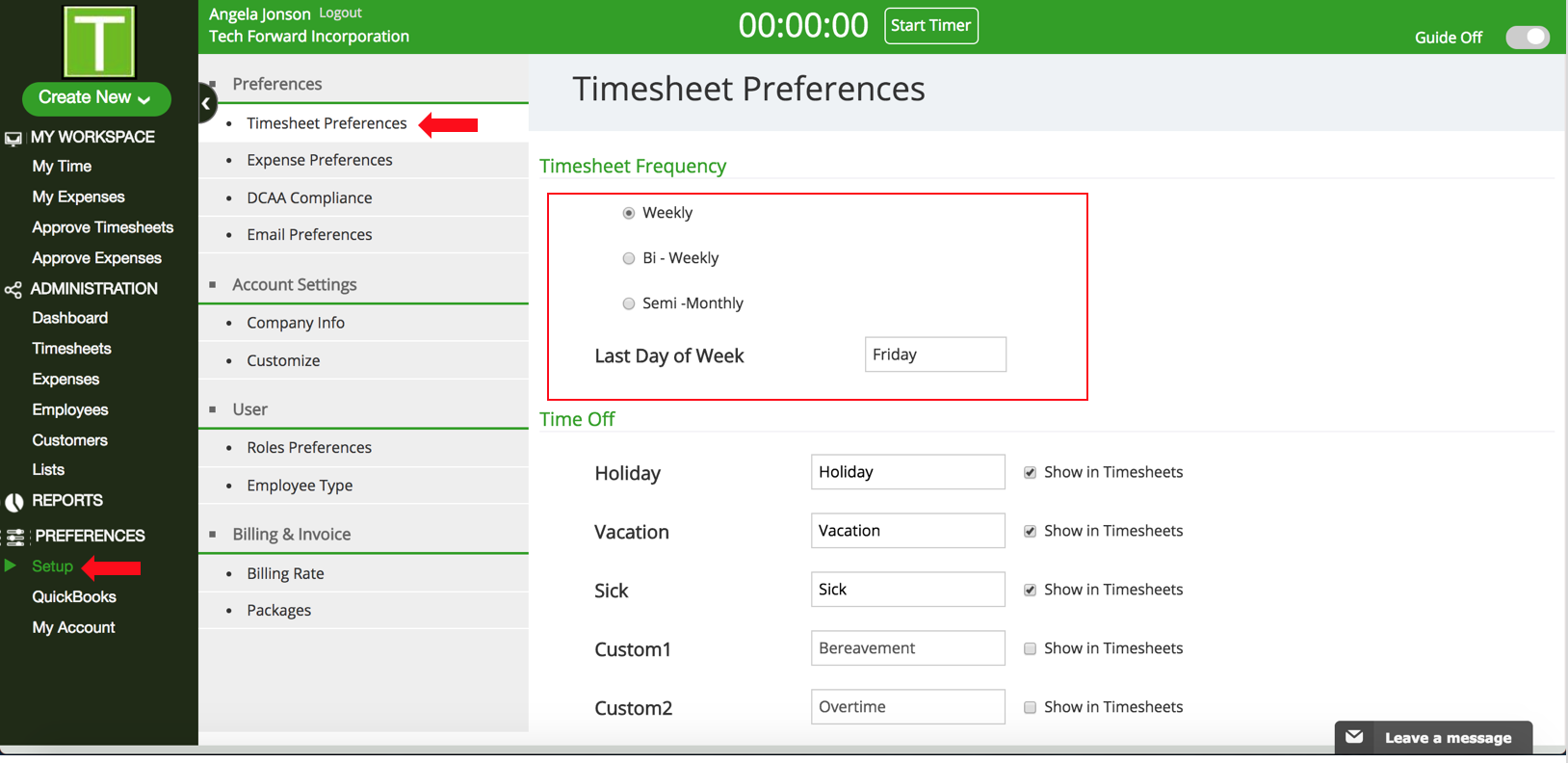Open the Last Day of Week dropdown
Screen dimensions: 1568x763
coord(934,355)
